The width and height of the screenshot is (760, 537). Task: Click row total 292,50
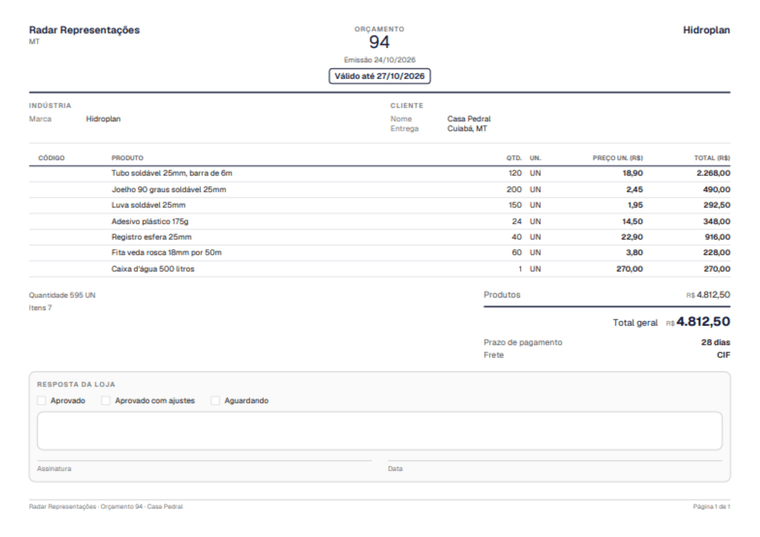tap(717, 205)
